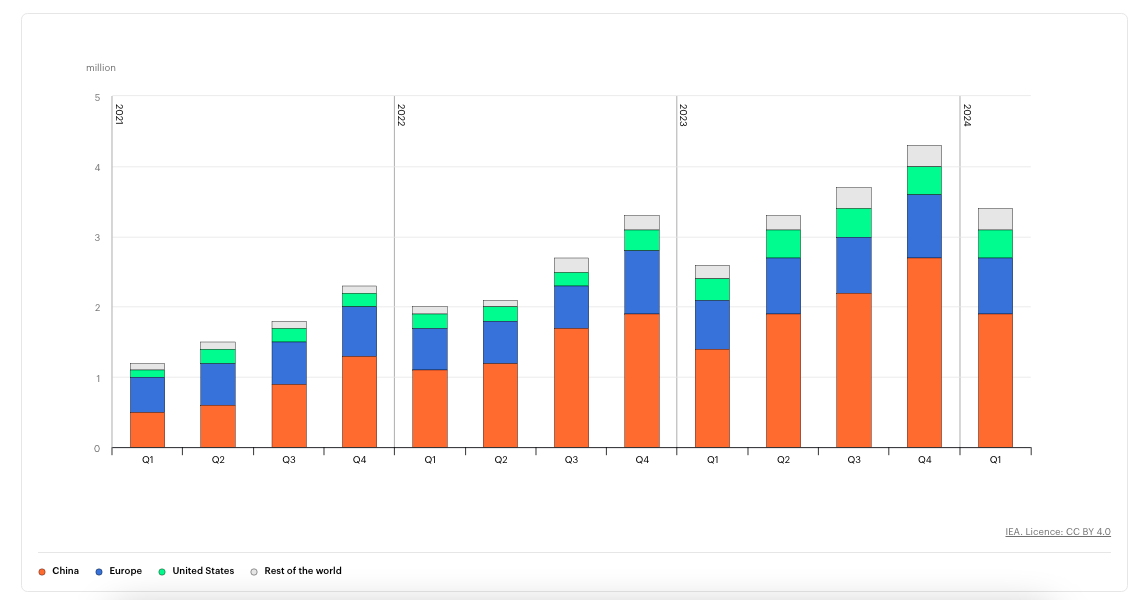Image resolution: width=1147 pixels, height=600 pixels.
Task: Click China segment of 2023 Q4 bar
Action: (925, 353)
